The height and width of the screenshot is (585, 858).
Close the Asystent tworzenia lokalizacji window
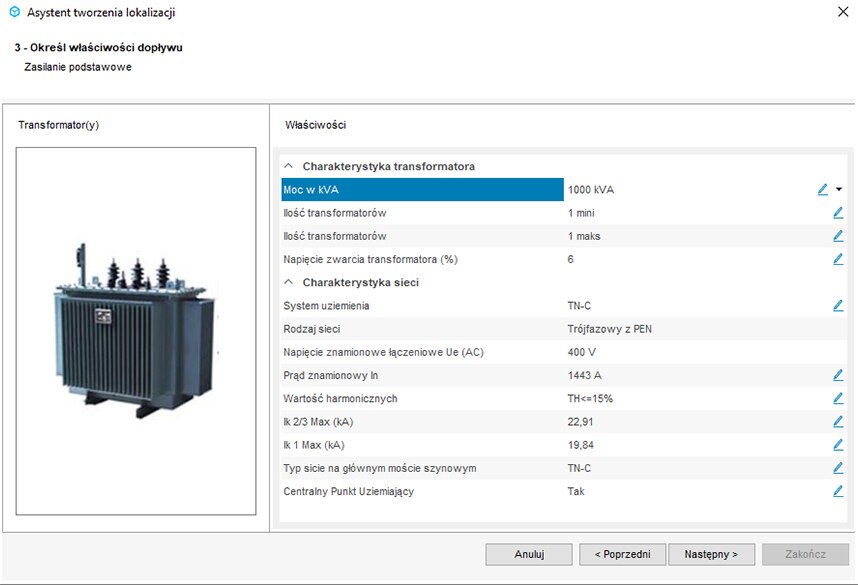point(841,12)
